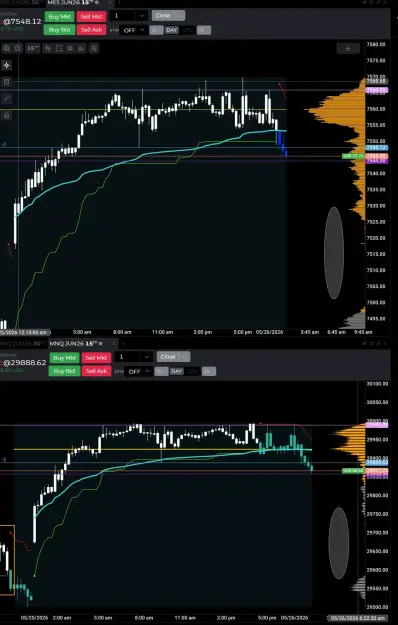Viewport: 398px width, 625px height.
Task: Click Sell Mkt in the MNQ panel
Action: [96, 358]
